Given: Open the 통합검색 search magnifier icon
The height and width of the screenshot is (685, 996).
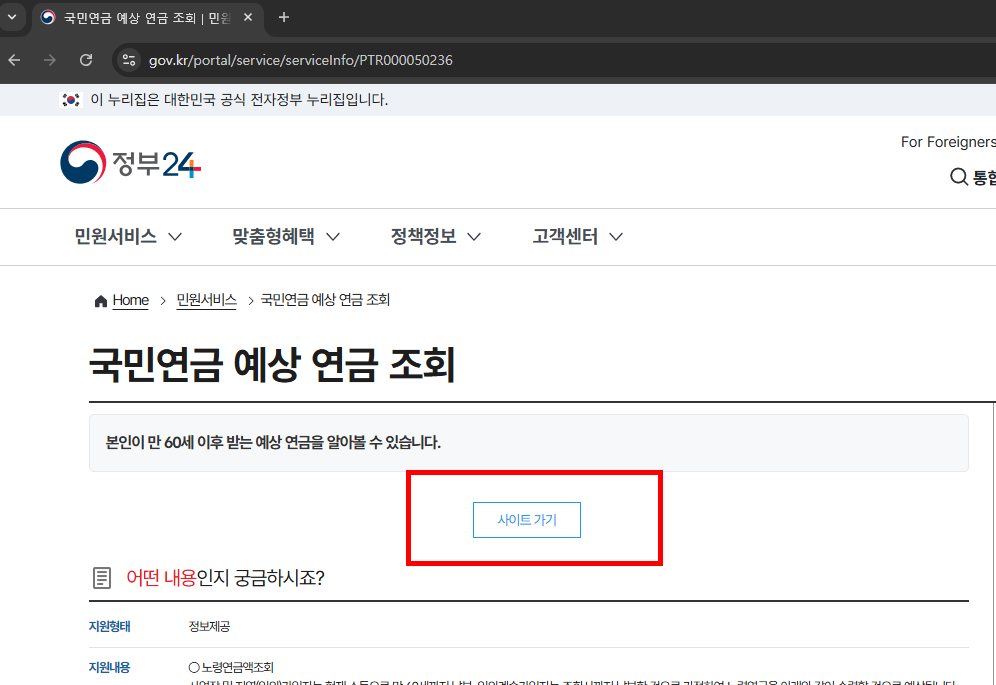Looking at the screenshot, I should (x=959, y=176).
